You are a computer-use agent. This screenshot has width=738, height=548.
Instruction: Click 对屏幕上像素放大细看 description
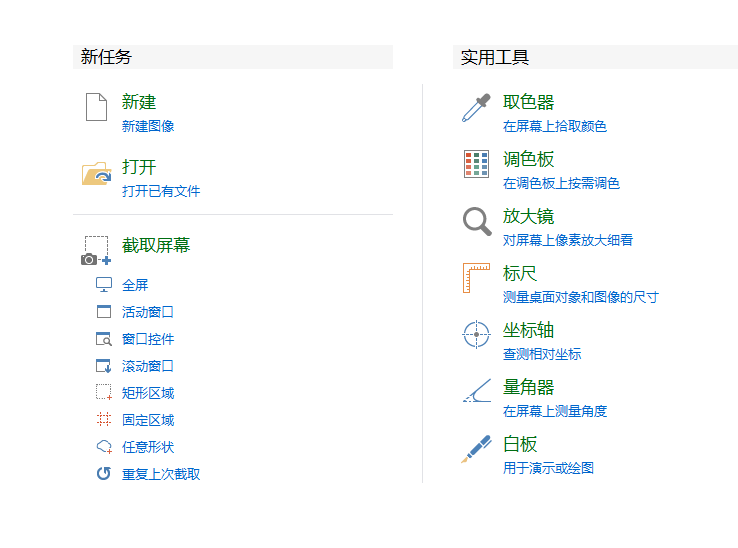tap(568, 240)
